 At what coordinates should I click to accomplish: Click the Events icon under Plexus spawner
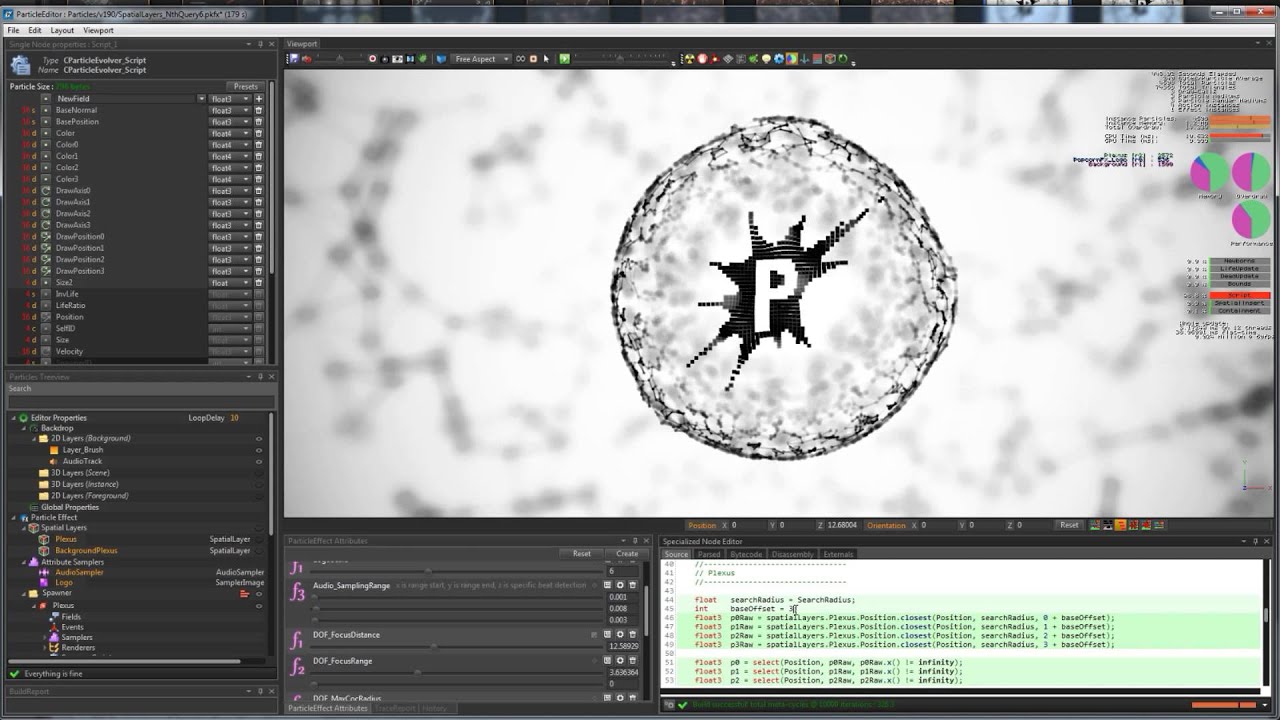tap(55, 627)
